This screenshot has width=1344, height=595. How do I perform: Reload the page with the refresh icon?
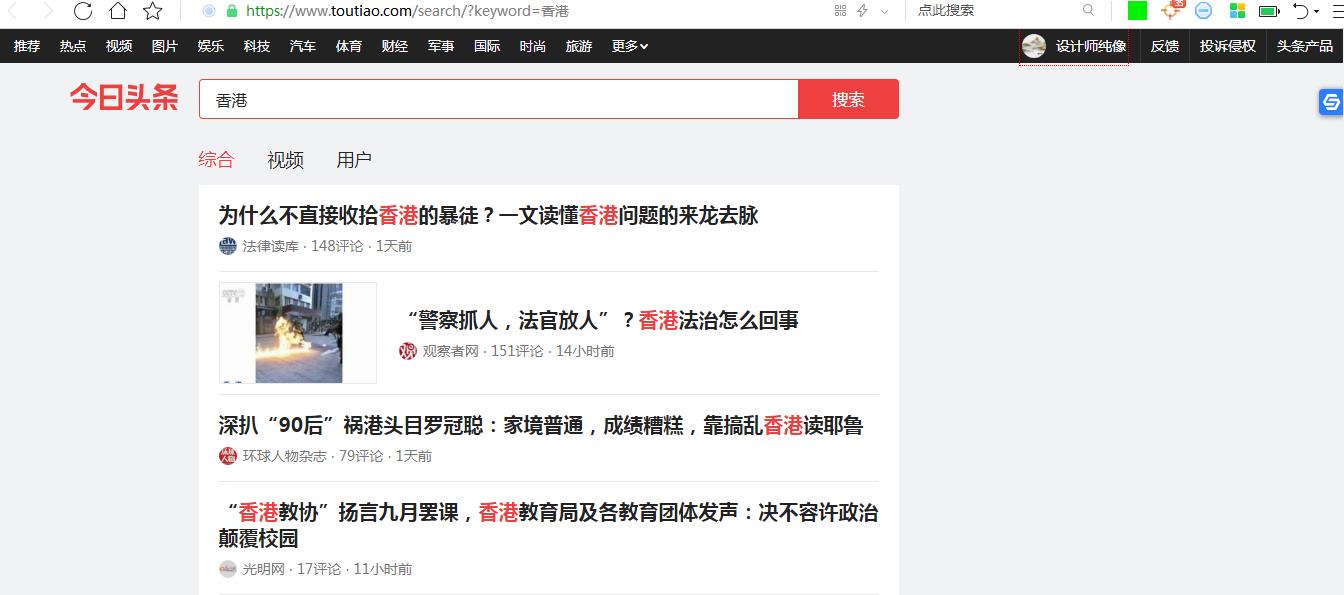[x=83, y=11]
